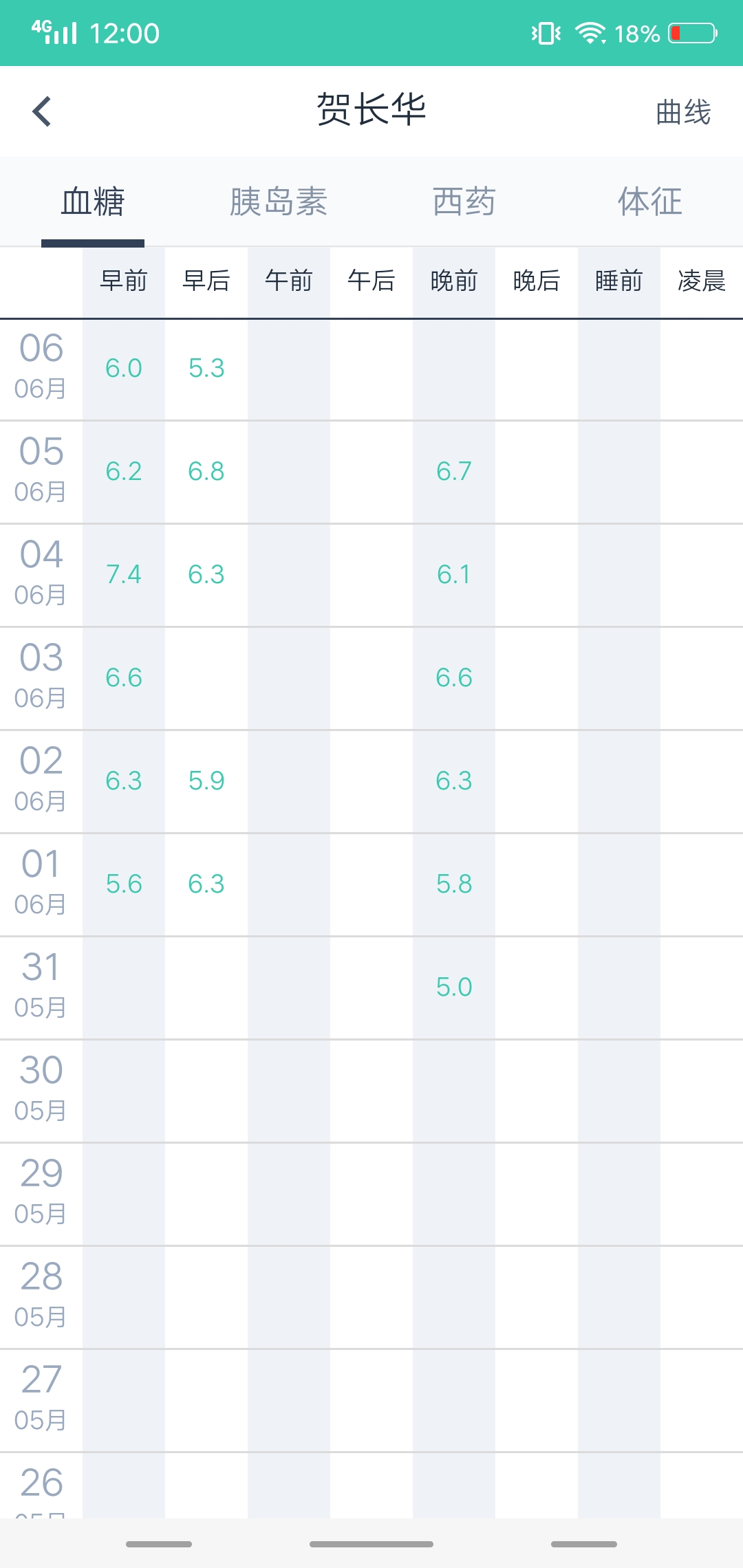This screenshot has height=1568, width=743.
Task: Switch to the 西药 tab
Action: coord(464,202)
